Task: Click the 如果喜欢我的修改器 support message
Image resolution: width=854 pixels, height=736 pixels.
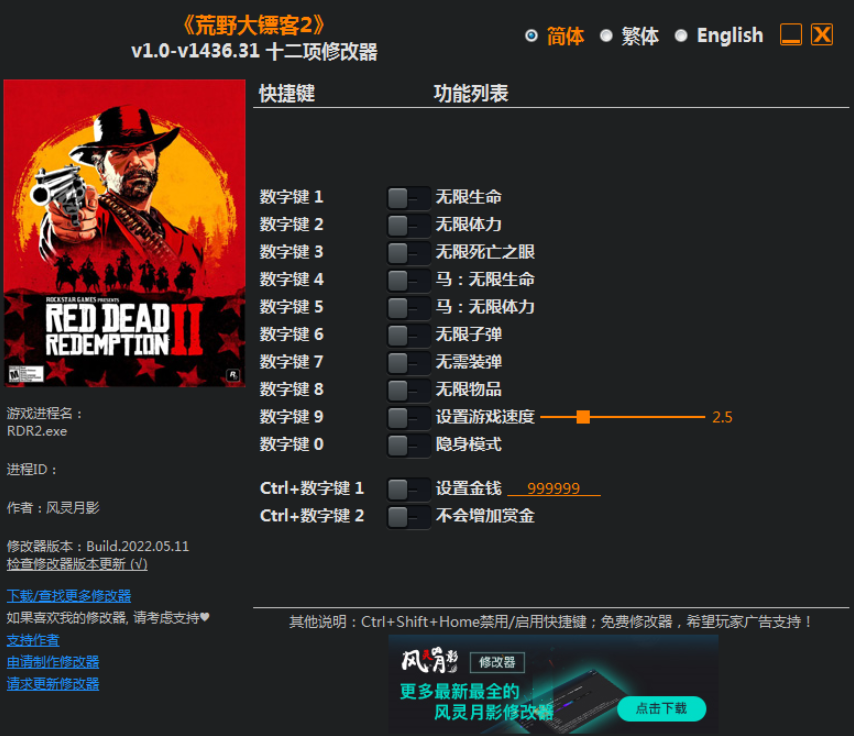Action: point(108,618)
